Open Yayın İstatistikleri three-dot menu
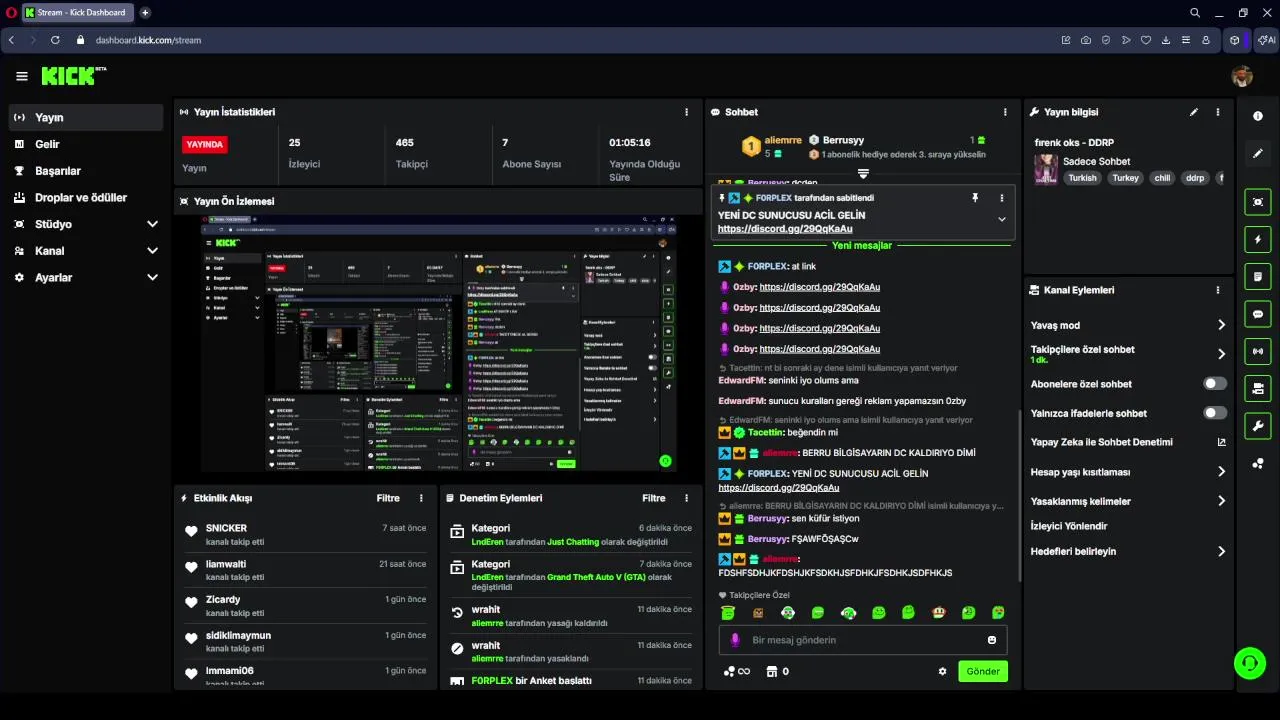This screenshot has width=1280, height=720. pyautogui.click(x=686, y=112)
